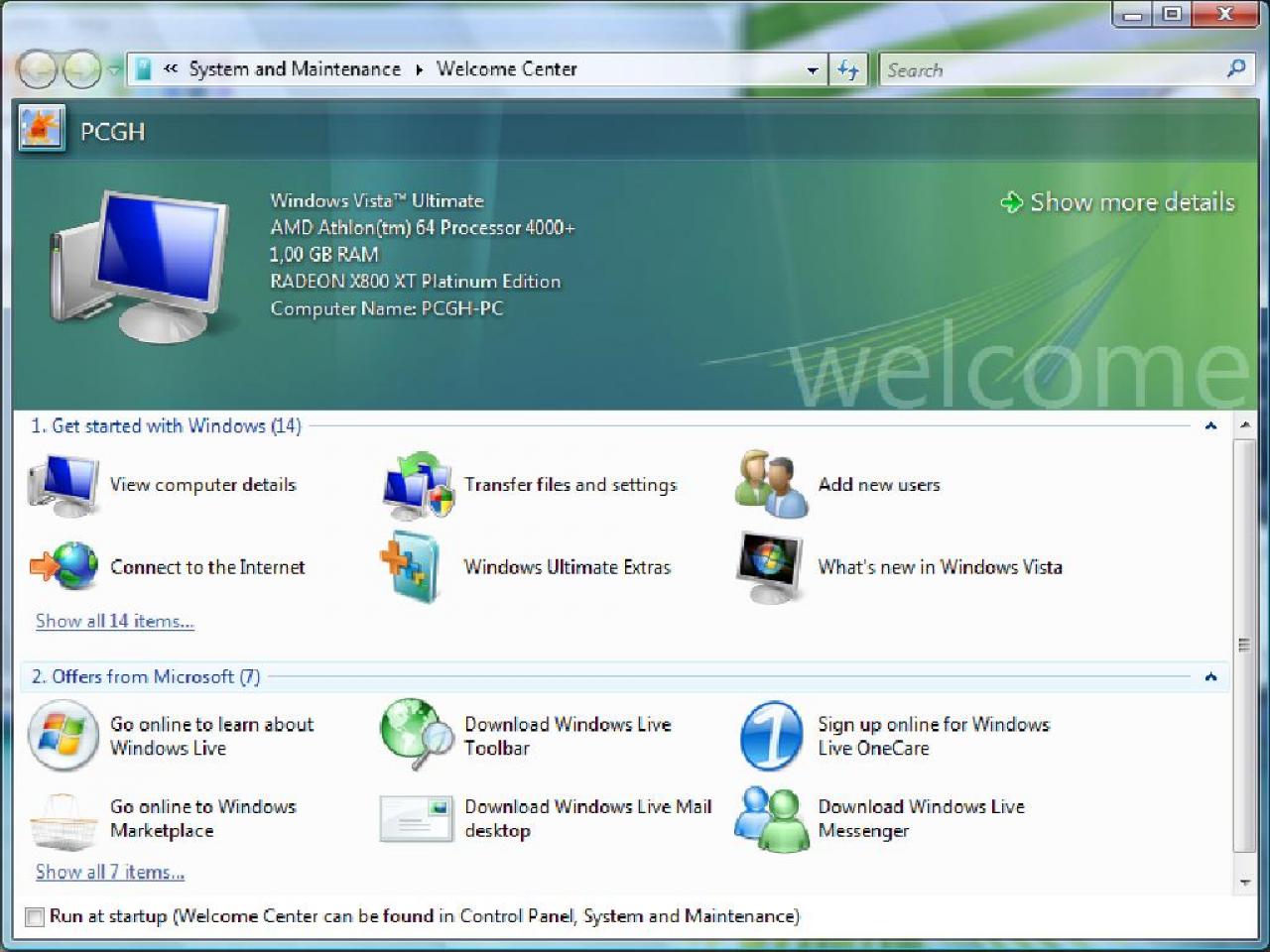
Task: Expand the breadcrumb double-chevron menu
Action: [x=171, y=68]
